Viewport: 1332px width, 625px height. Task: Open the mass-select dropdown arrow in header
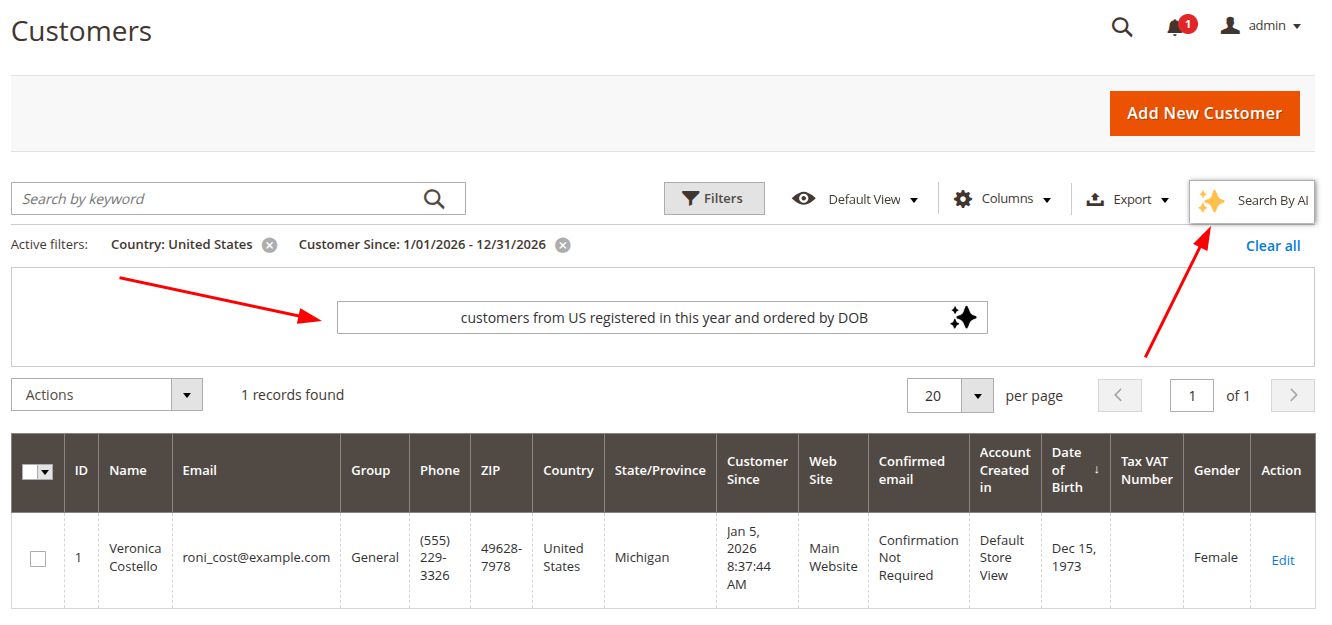(x=46, y=472)
